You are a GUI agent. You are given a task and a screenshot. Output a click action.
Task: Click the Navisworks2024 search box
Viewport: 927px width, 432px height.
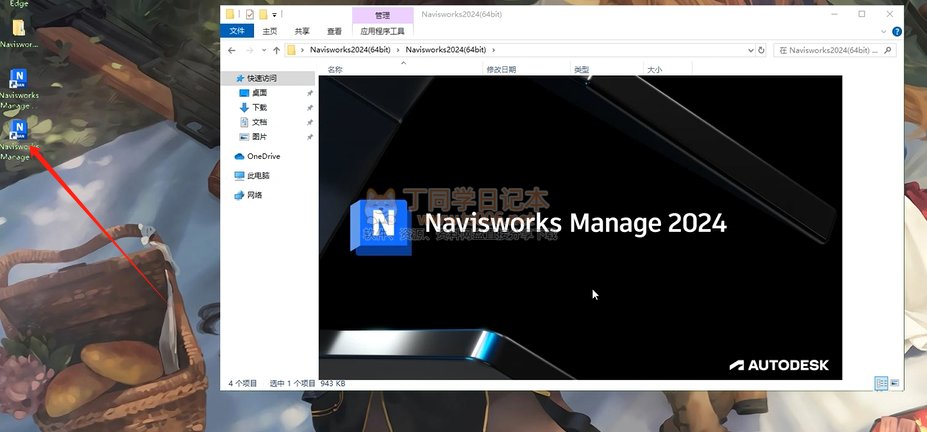point(832,49)
